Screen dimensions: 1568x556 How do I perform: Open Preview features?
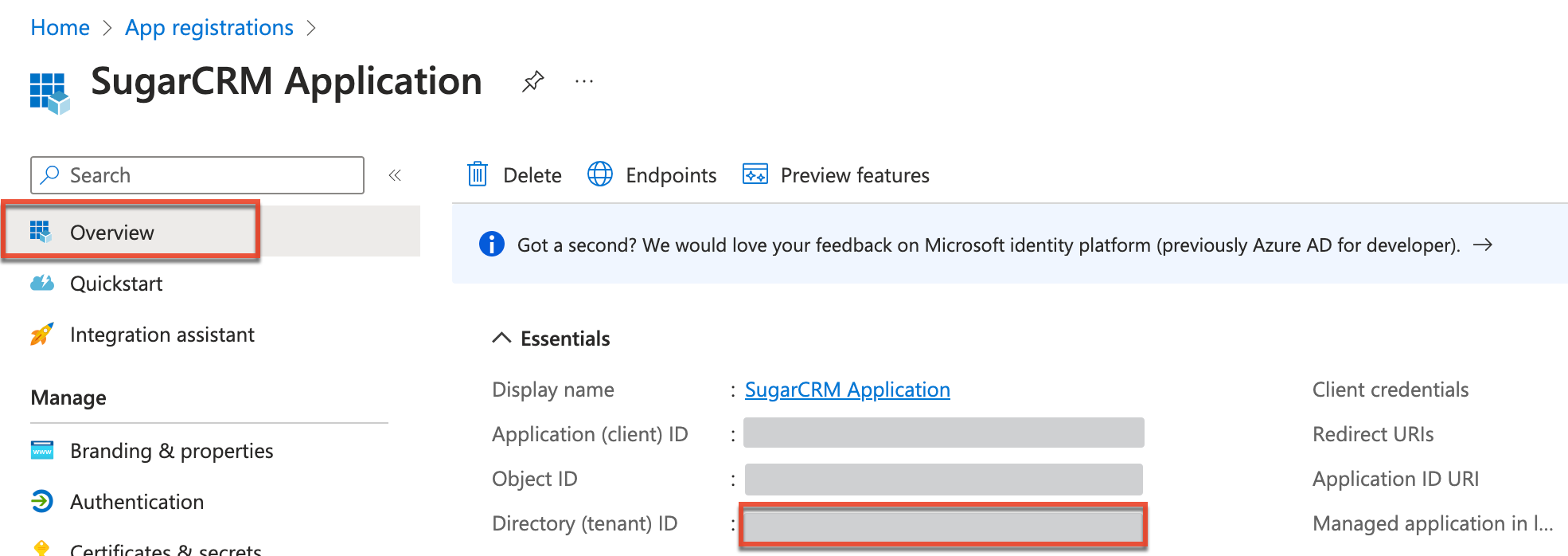pos(836,175)
